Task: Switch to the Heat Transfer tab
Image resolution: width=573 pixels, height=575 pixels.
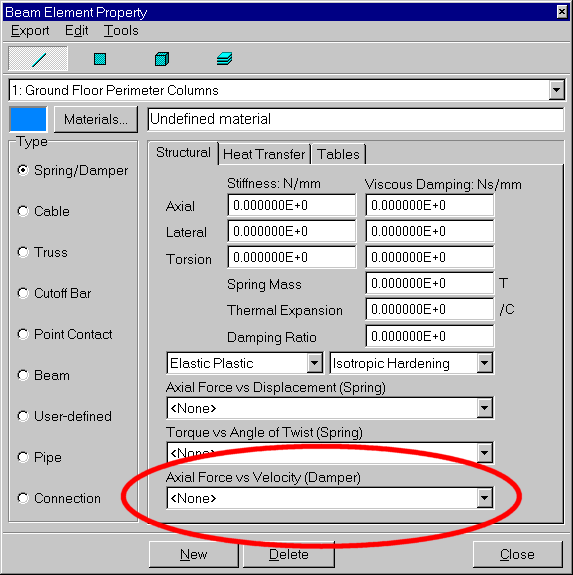Action: point(264,154)
